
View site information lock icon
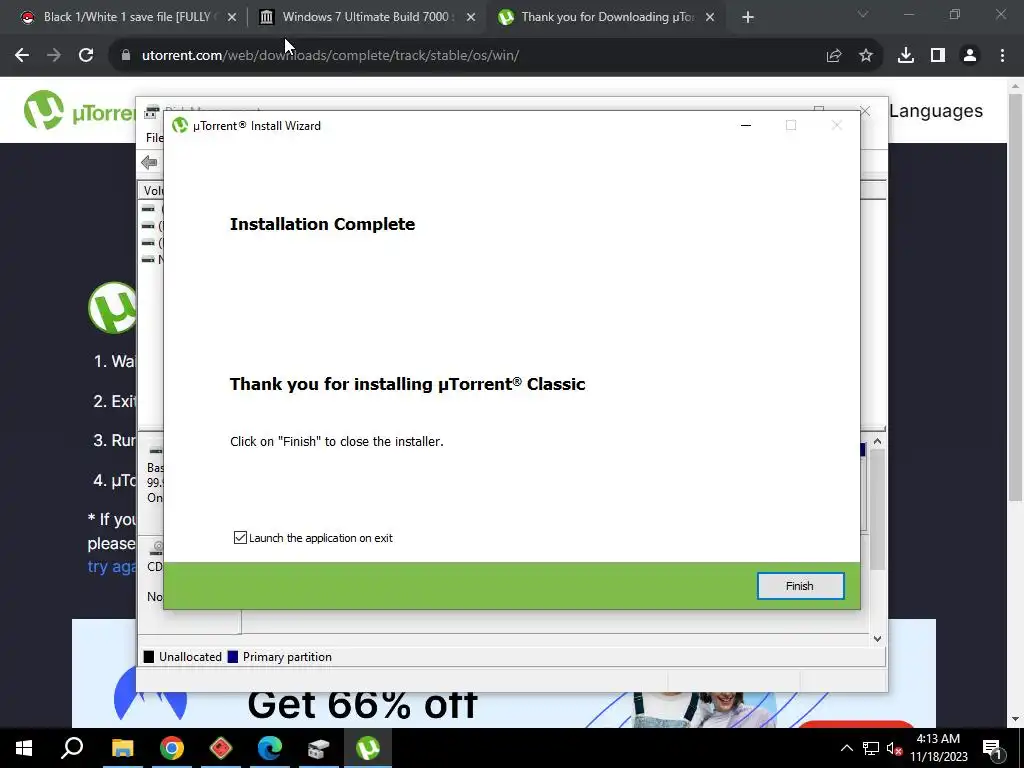pos(126,56)
